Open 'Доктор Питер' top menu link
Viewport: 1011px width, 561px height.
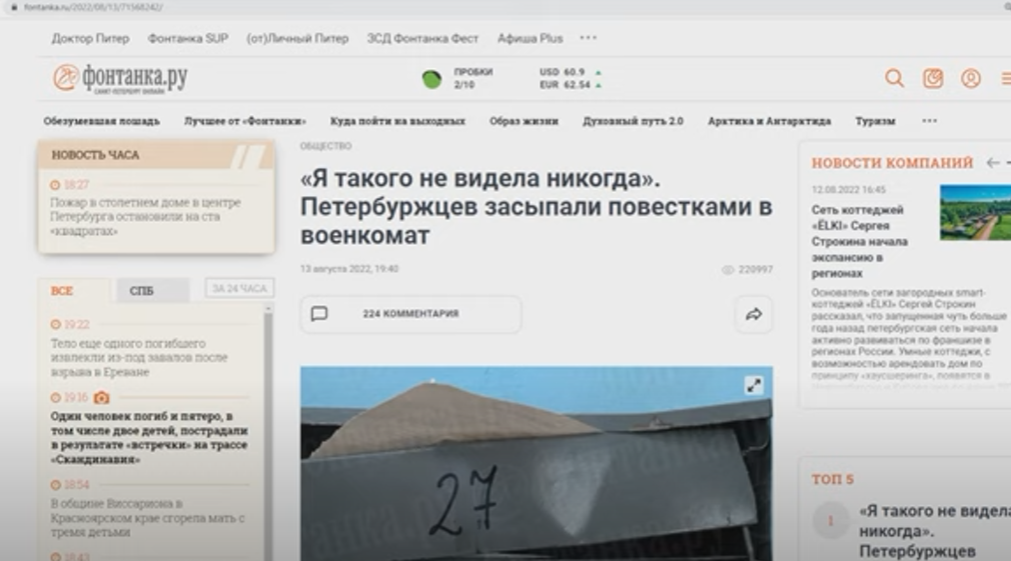coord(90,38)
